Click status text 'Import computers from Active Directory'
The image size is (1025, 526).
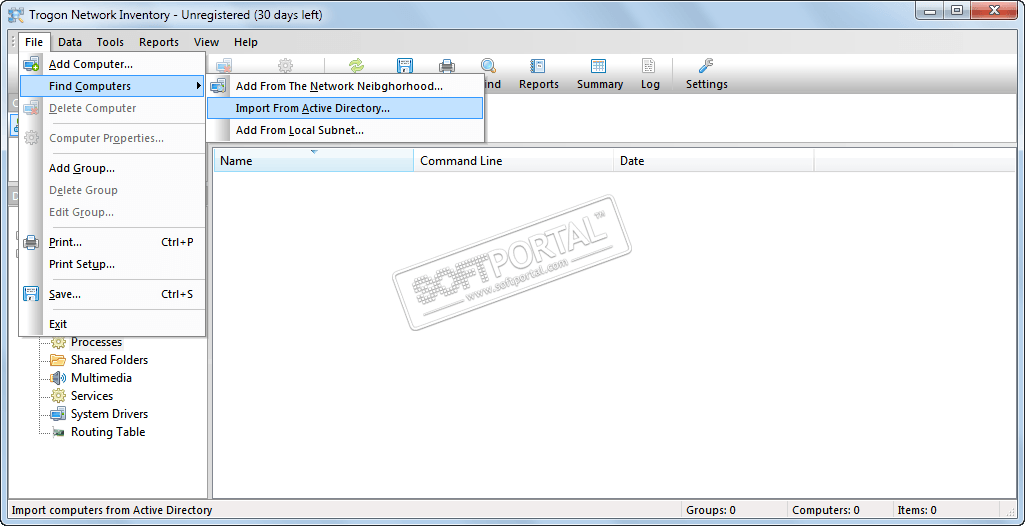[112, 510]
